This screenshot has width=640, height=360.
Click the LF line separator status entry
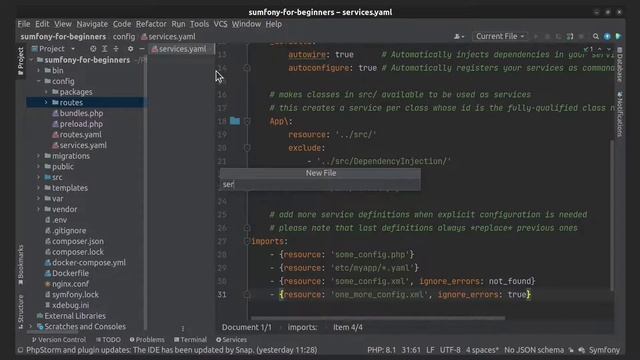(x=430, y=350)
